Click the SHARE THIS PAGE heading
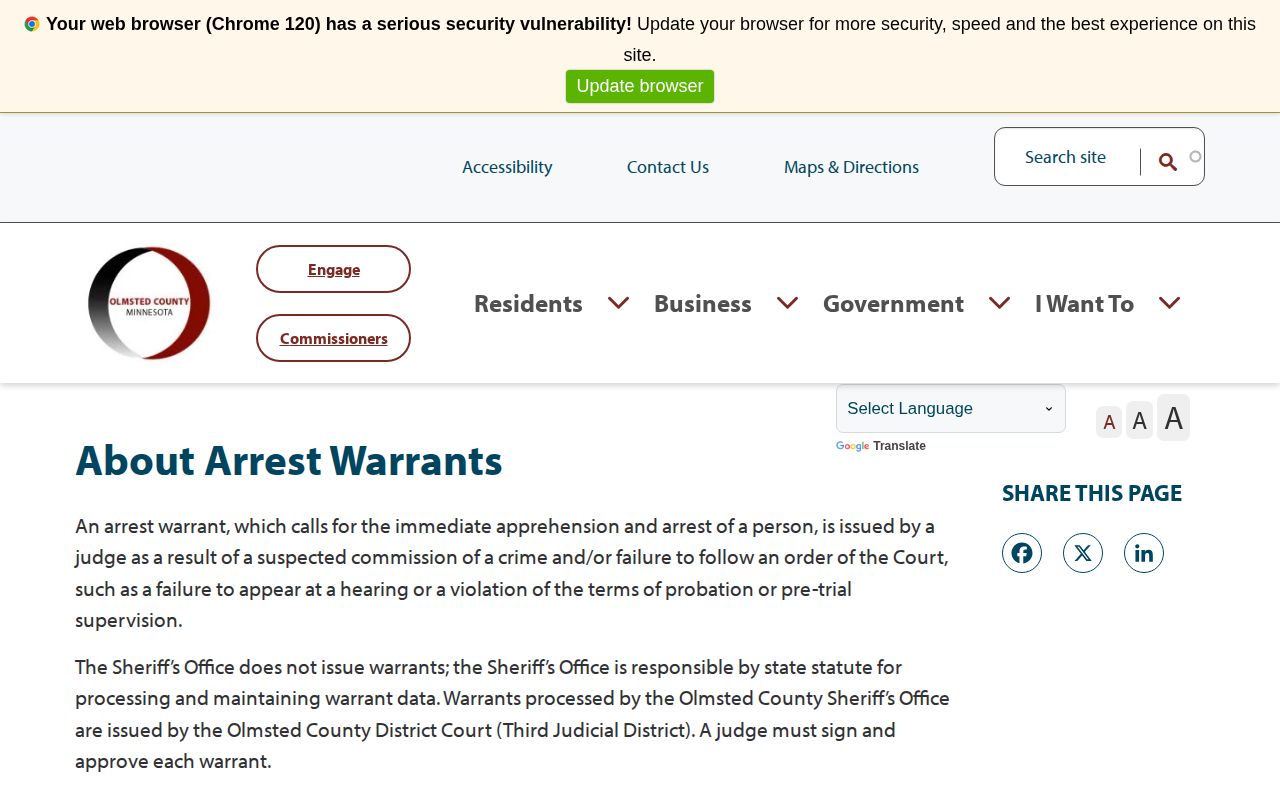 click(1092, 493)
